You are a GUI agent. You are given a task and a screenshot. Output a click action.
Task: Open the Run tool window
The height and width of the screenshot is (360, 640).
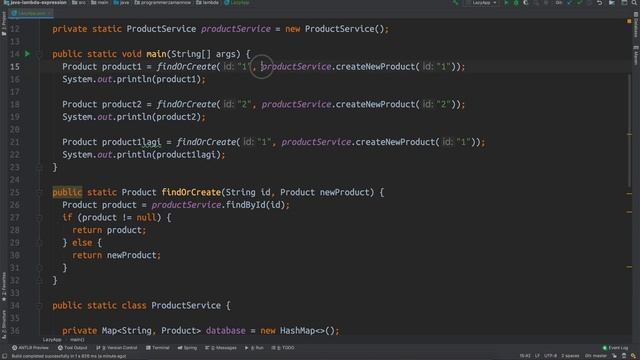click(254, 348)
